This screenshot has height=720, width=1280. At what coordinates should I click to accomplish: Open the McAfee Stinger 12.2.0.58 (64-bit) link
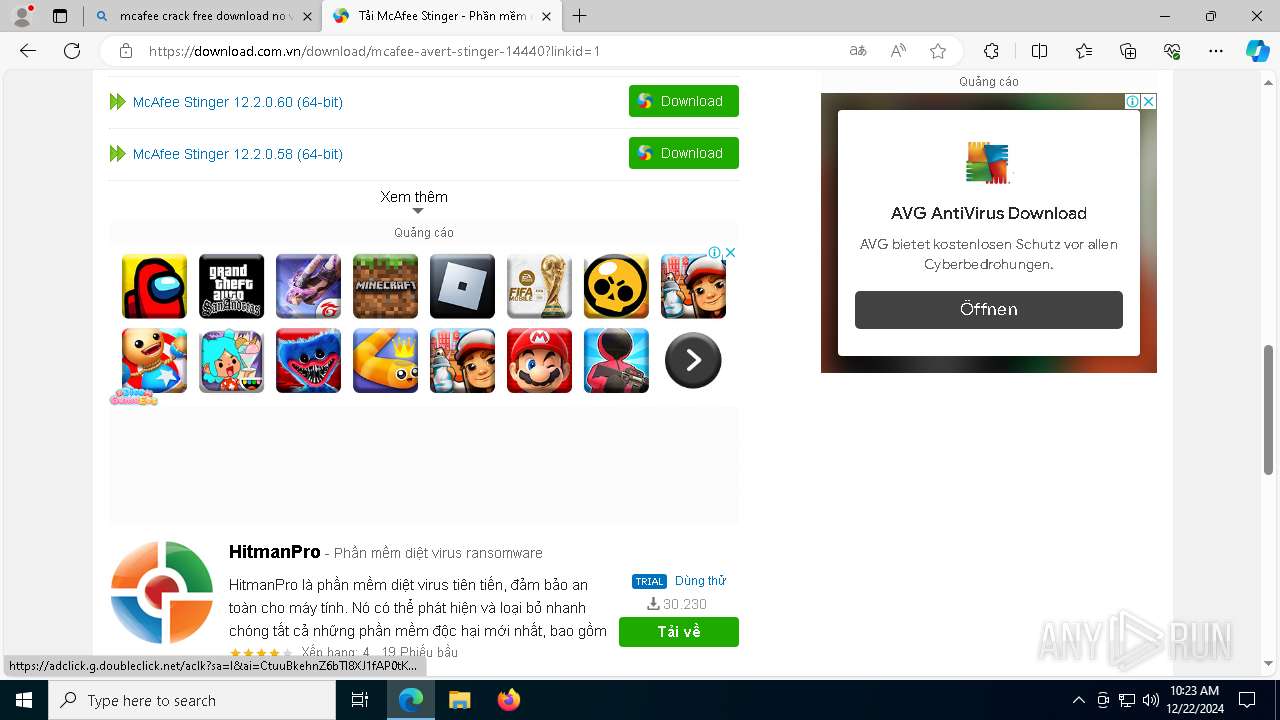pos(238,154)
